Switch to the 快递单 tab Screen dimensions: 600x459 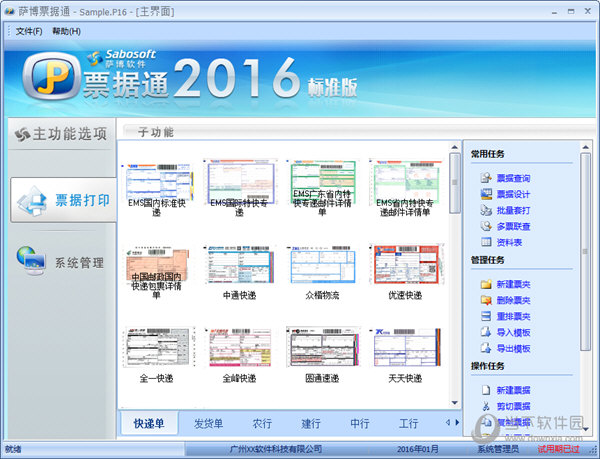[x=149, y=423]
